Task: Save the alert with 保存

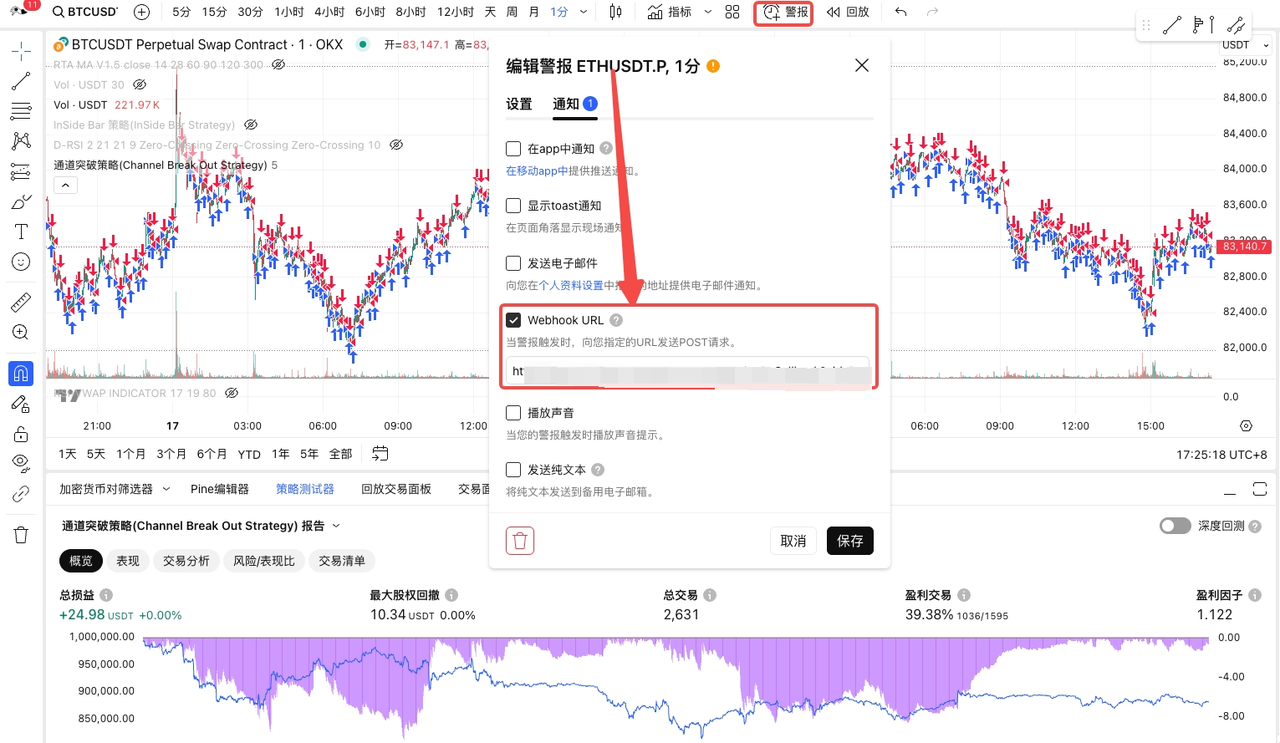Action: 850,541
